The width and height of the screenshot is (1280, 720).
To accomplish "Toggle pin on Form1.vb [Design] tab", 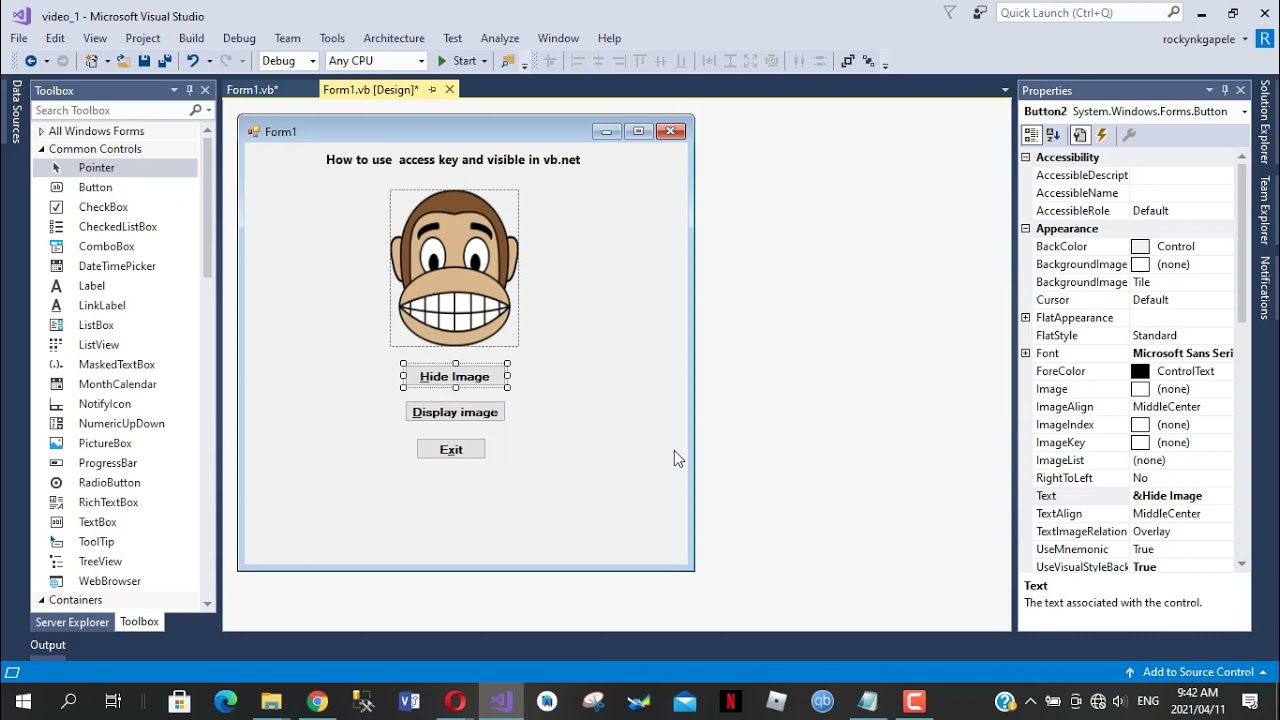I will point(432,90).
